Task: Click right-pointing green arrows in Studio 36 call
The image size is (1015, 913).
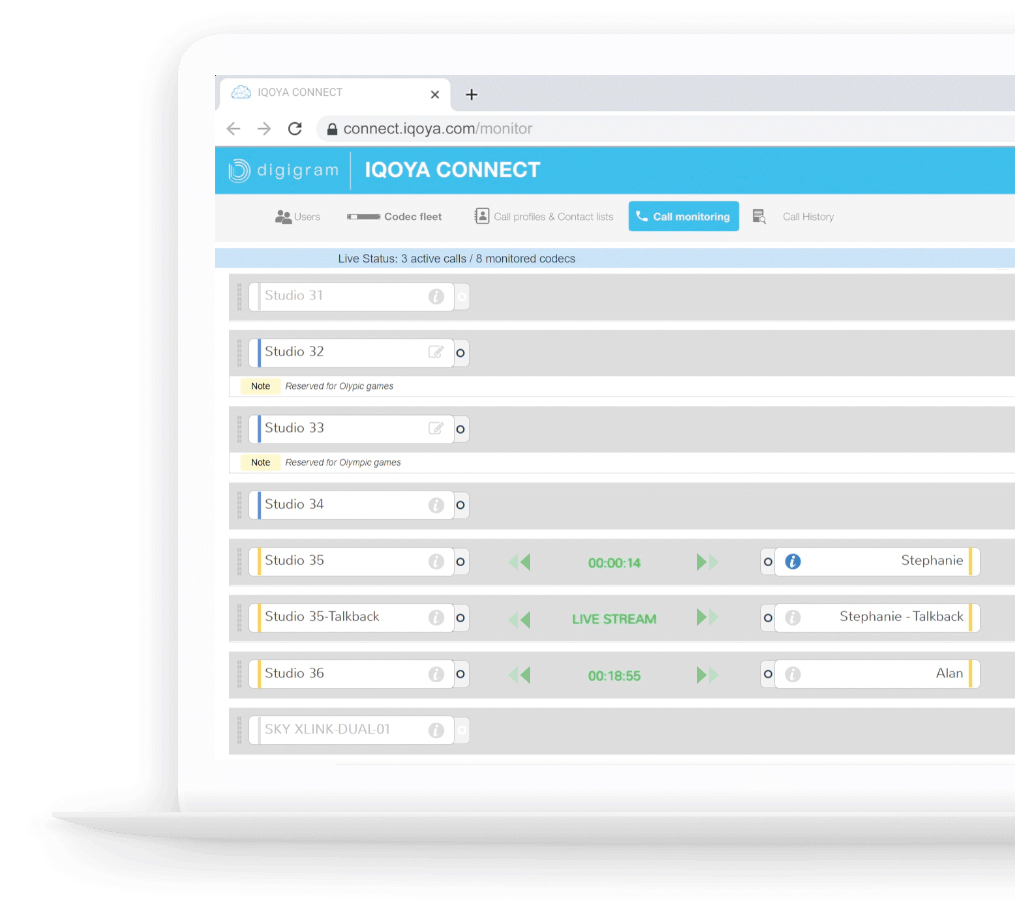Action: (x=707, y=675)
